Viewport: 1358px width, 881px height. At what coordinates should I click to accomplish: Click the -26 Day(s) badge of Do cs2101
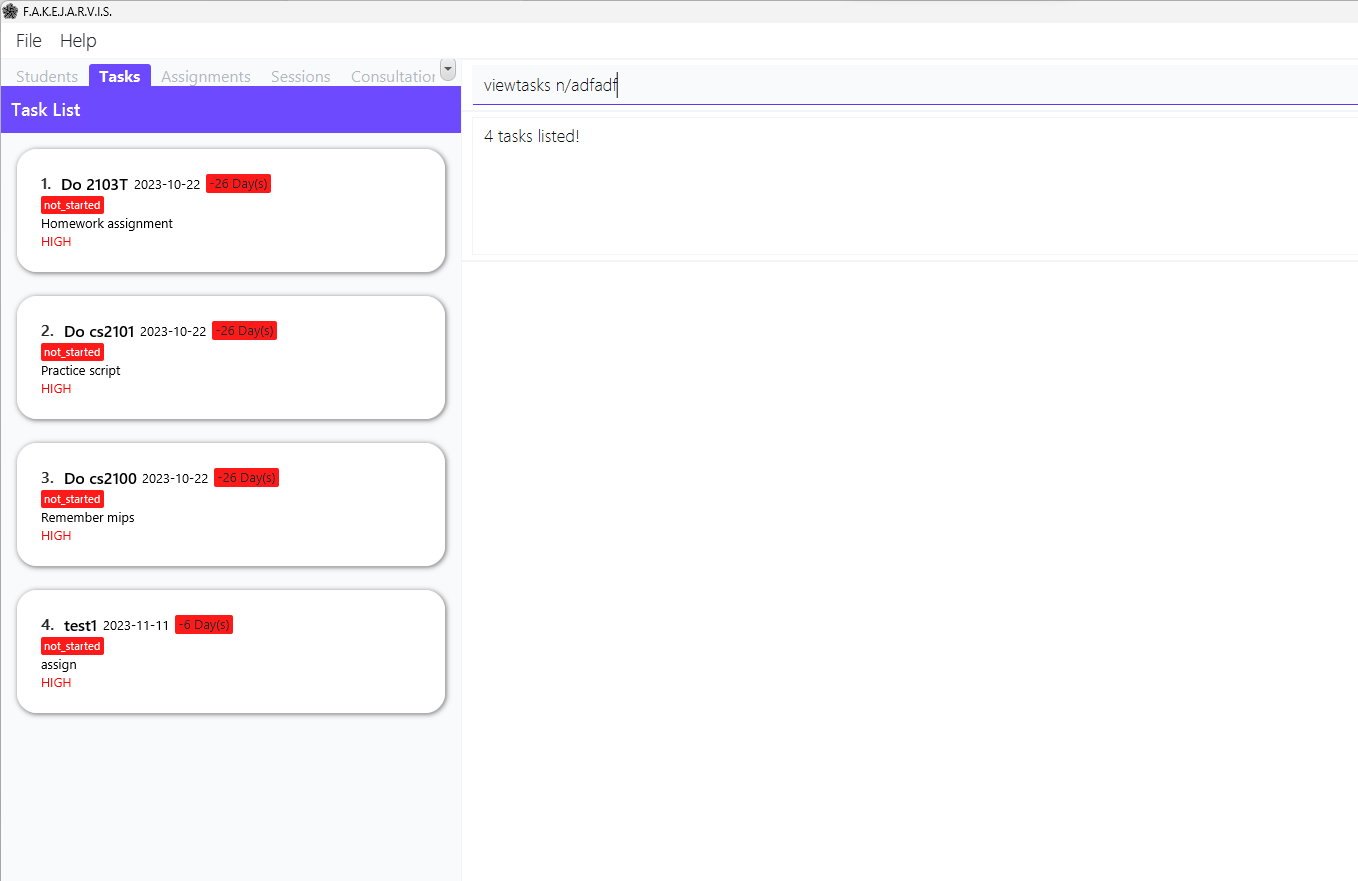point(244,331)
